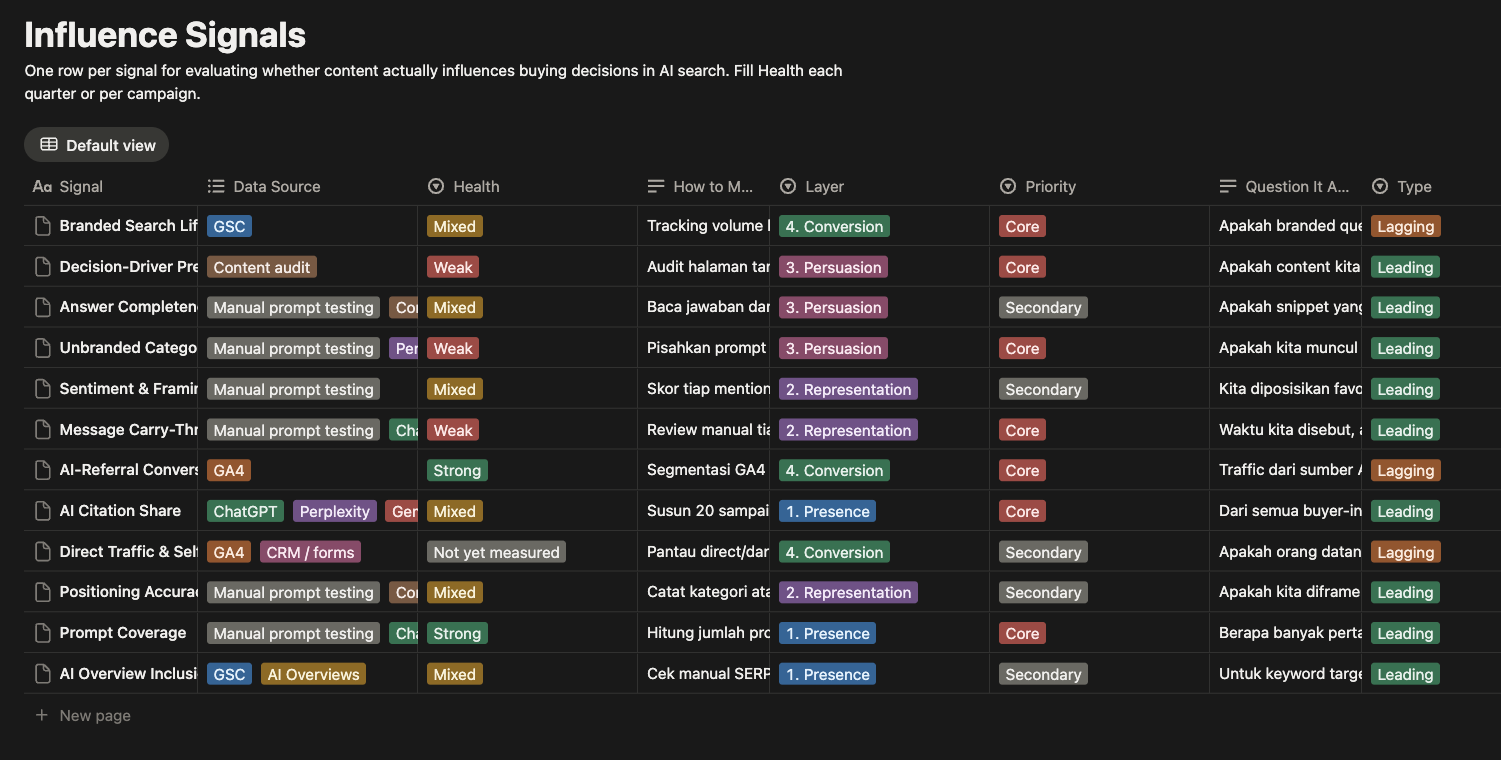Open the Message Carry-Through page title
The image size is (1501, 760).
point(128,430)
